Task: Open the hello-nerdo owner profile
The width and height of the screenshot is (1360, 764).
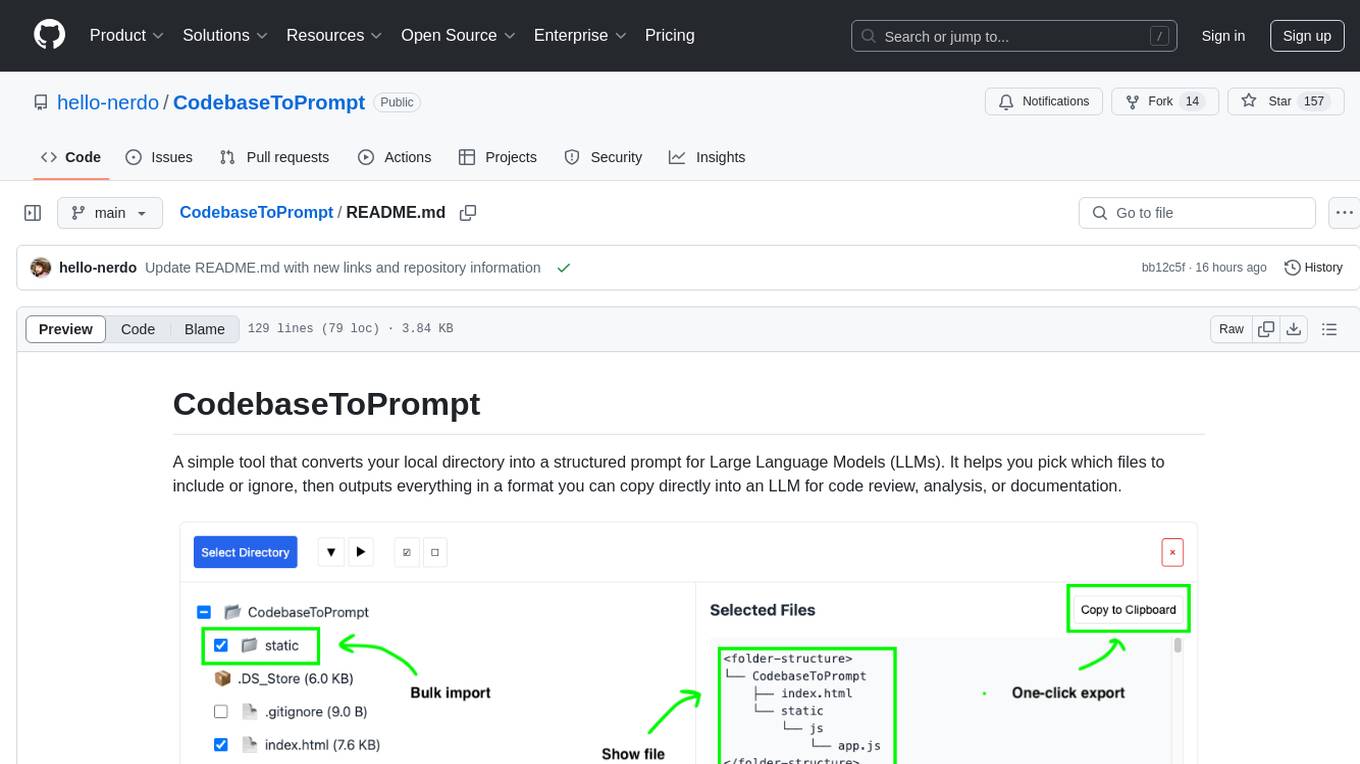Action: click(108, 102)
